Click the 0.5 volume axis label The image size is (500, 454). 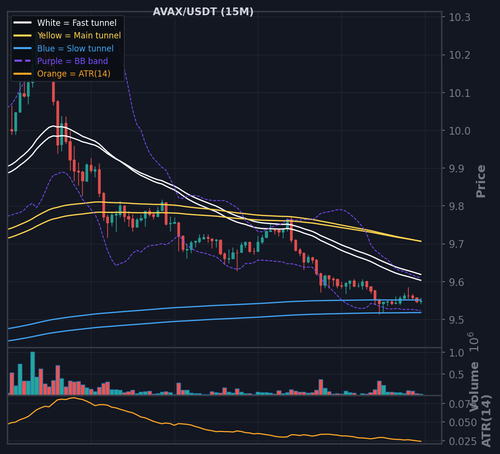point(456,375)
